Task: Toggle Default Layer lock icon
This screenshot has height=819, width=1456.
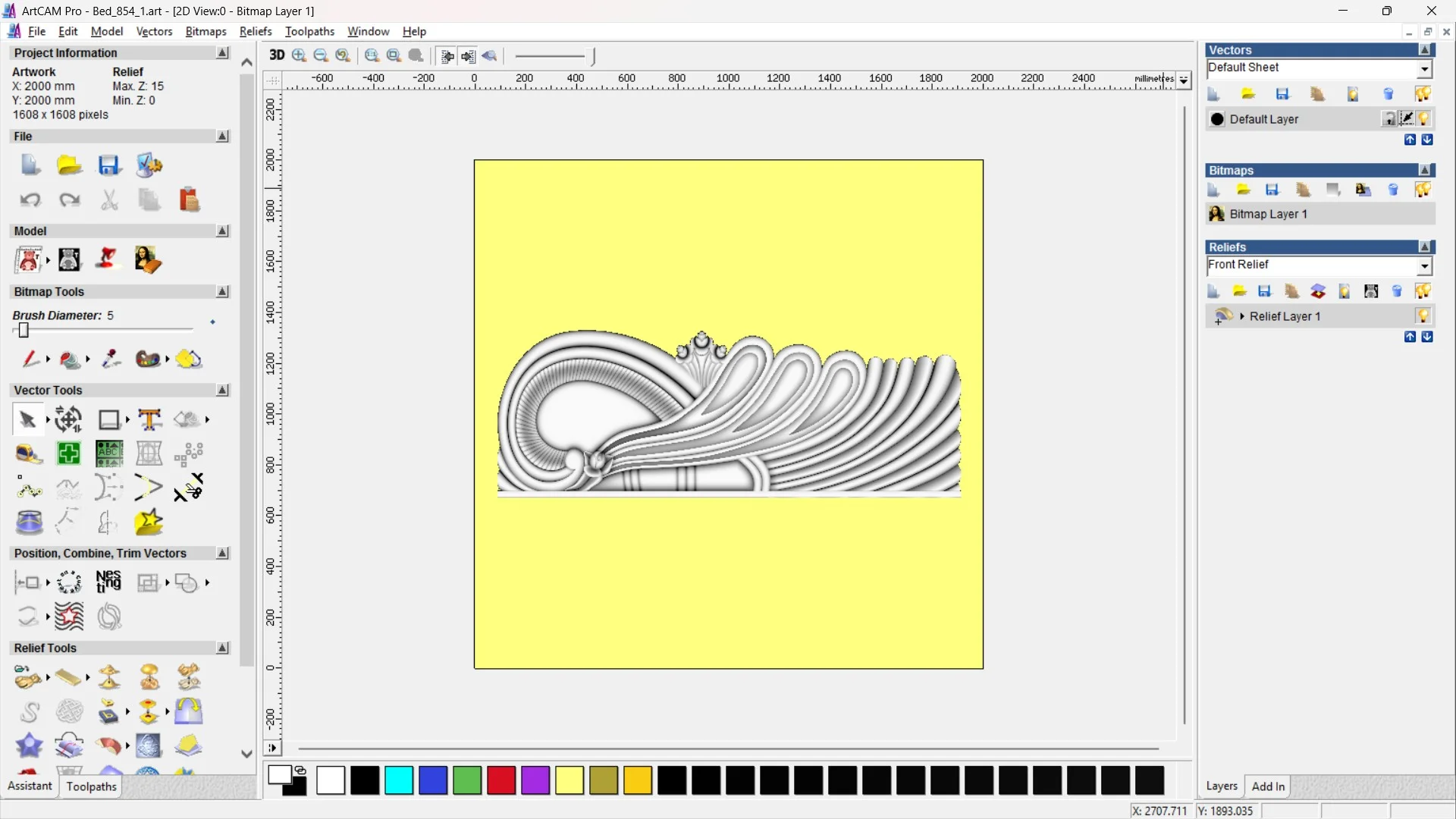Action: pyautogui.click(x=1389, y=119)
